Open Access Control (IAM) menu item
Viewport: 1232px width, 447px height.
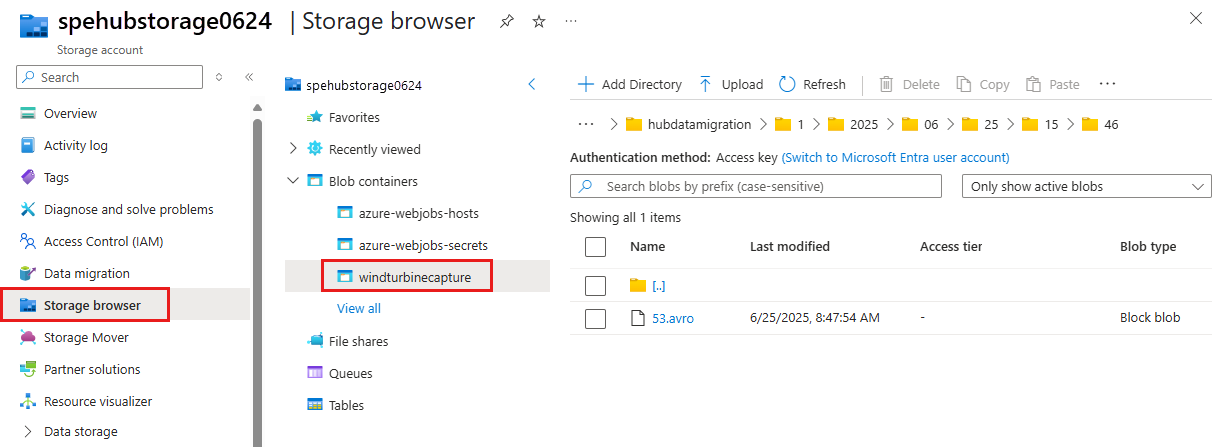[103, 241]
